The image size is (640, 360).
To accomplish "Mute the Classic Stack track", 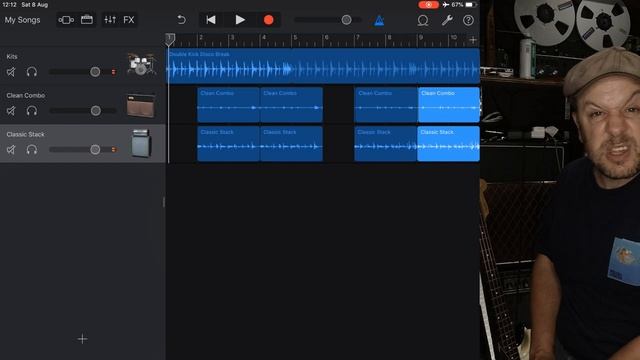I will tap(11, 149).
